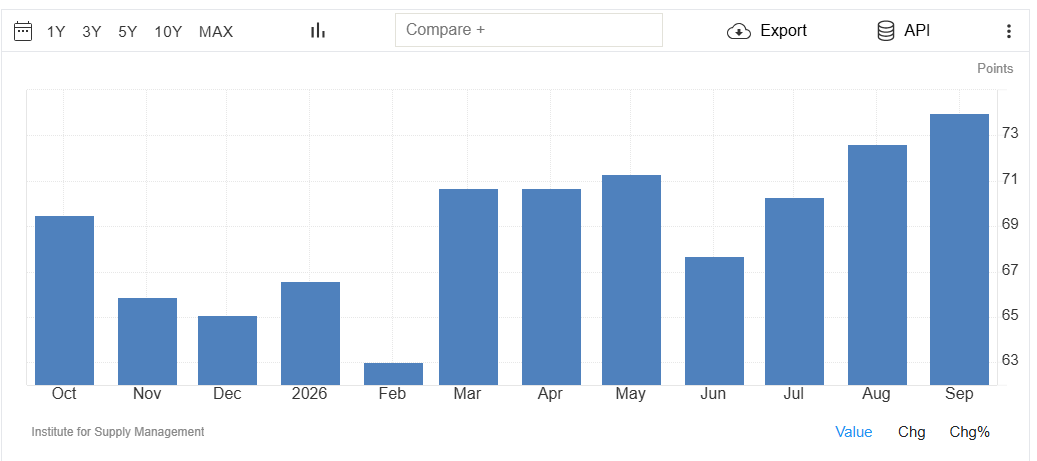Open the three-dot more options menu
This screenshot has height=461, width=1037.
(x=1009, y=31)
